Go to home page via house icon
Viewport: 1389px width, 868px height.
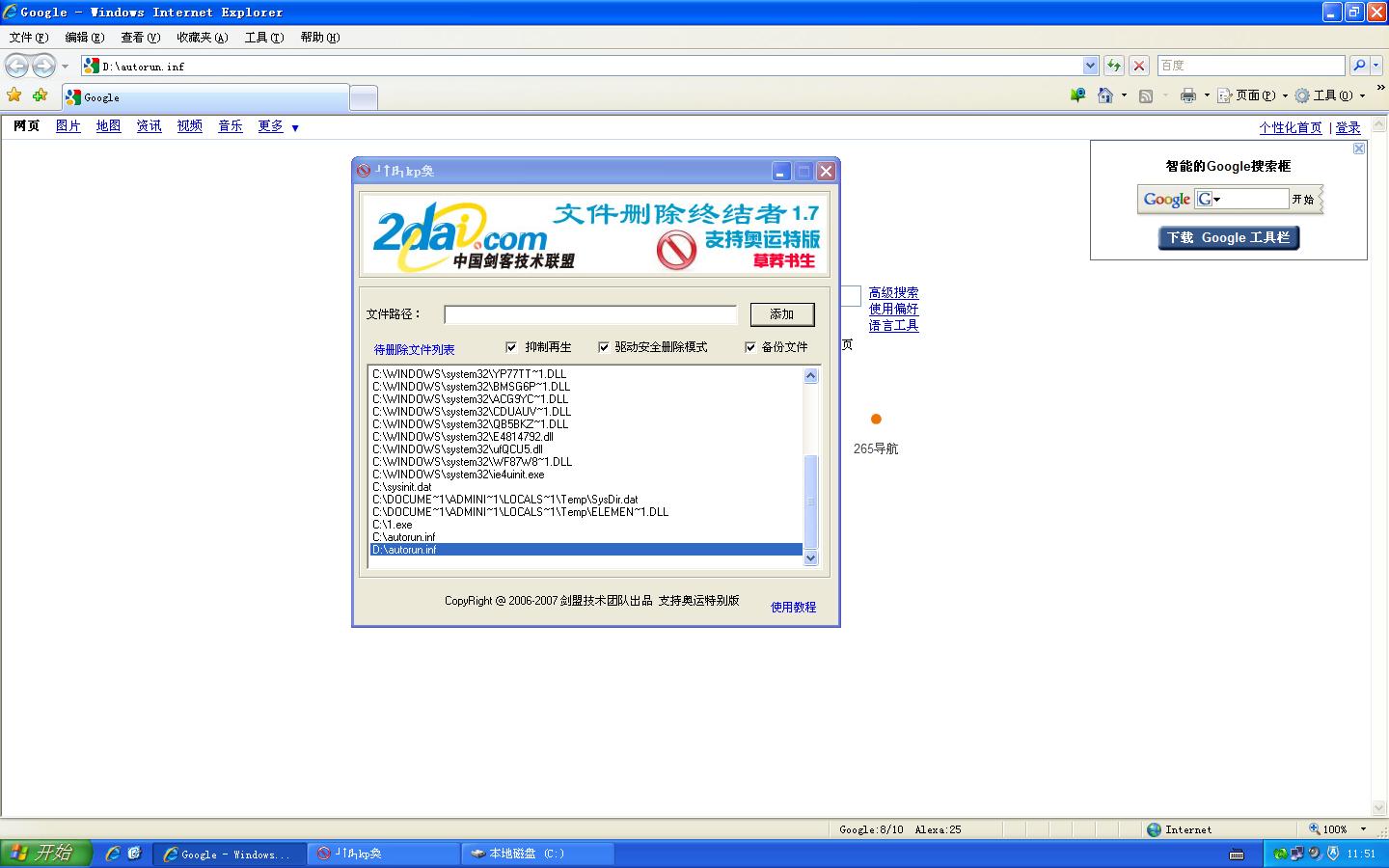coord(1105,95)
